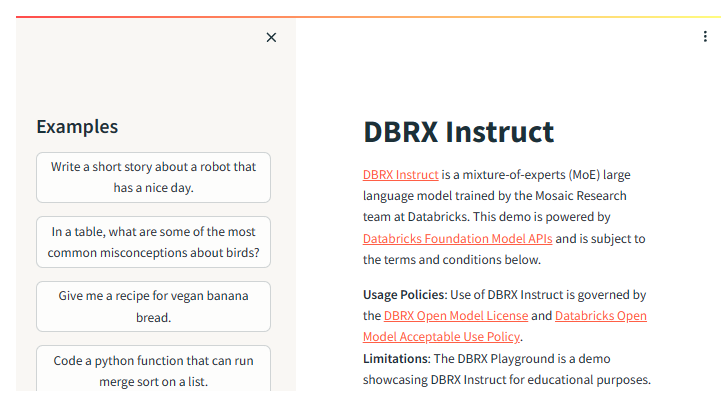Image resolution: width=721 pixels, height=413 pixels.
Task: Open the three-dot main menu
Action: [705, 36]
